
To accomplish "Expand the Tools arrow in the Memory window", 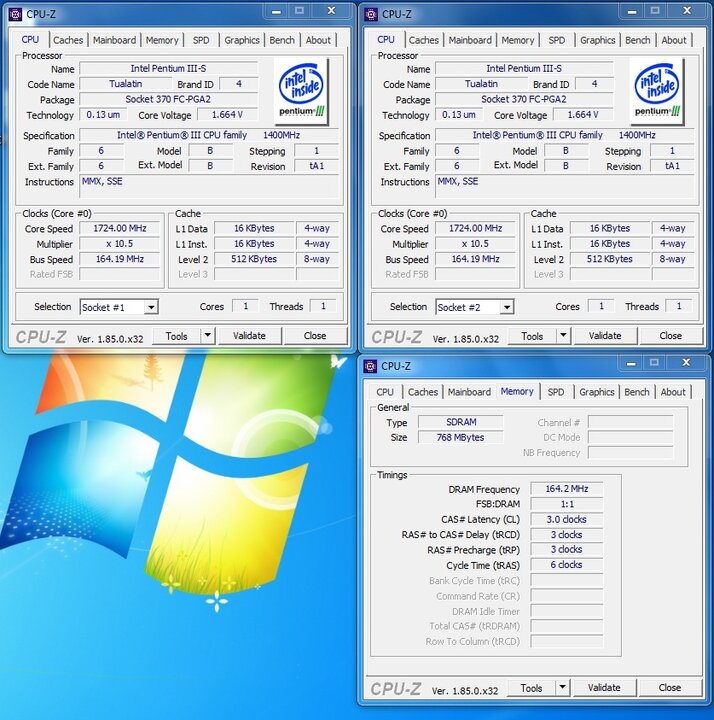I will click(x=562, y=687).
